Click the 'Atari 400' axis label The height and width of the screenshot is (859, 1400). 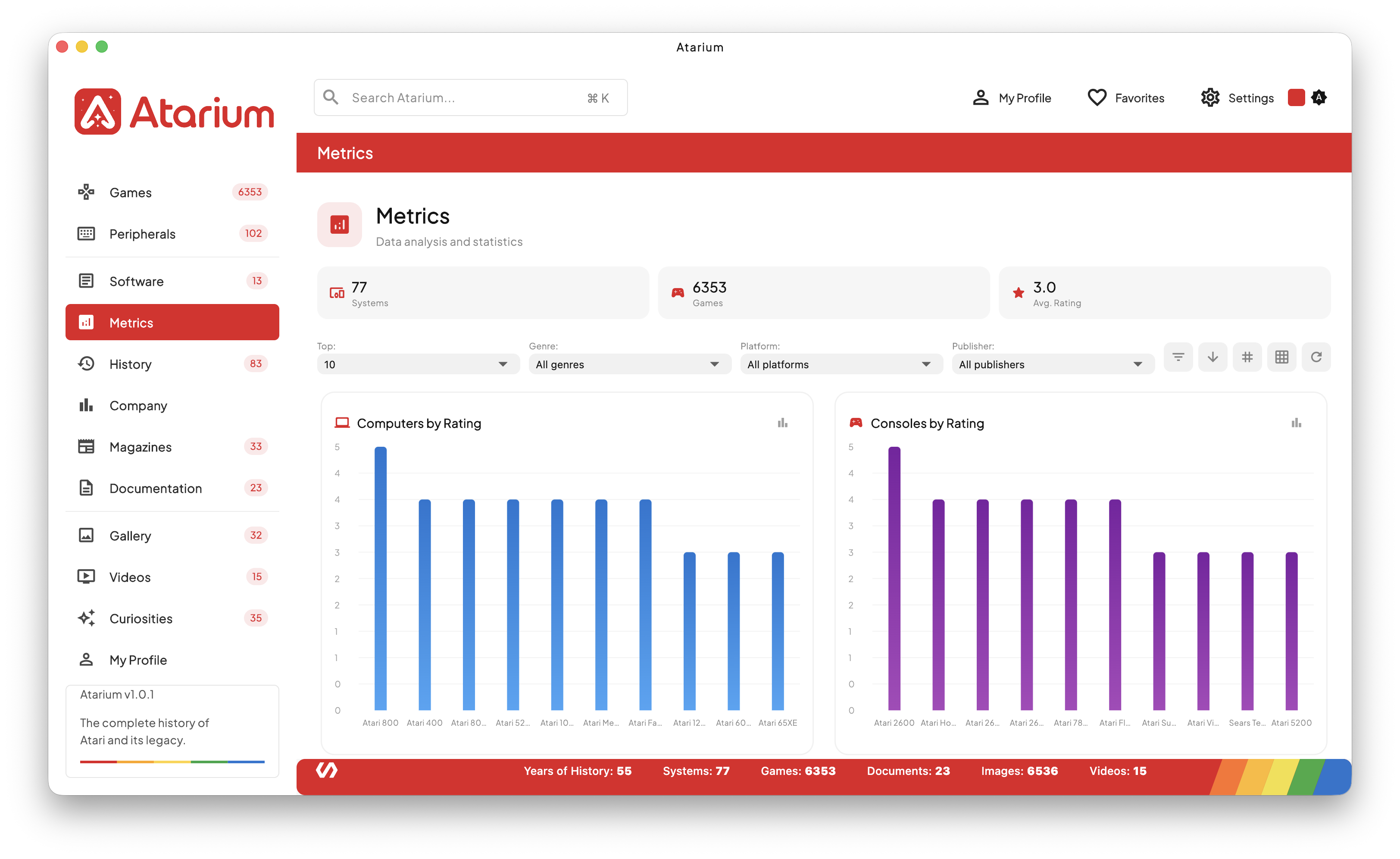(x=425, y=723)
